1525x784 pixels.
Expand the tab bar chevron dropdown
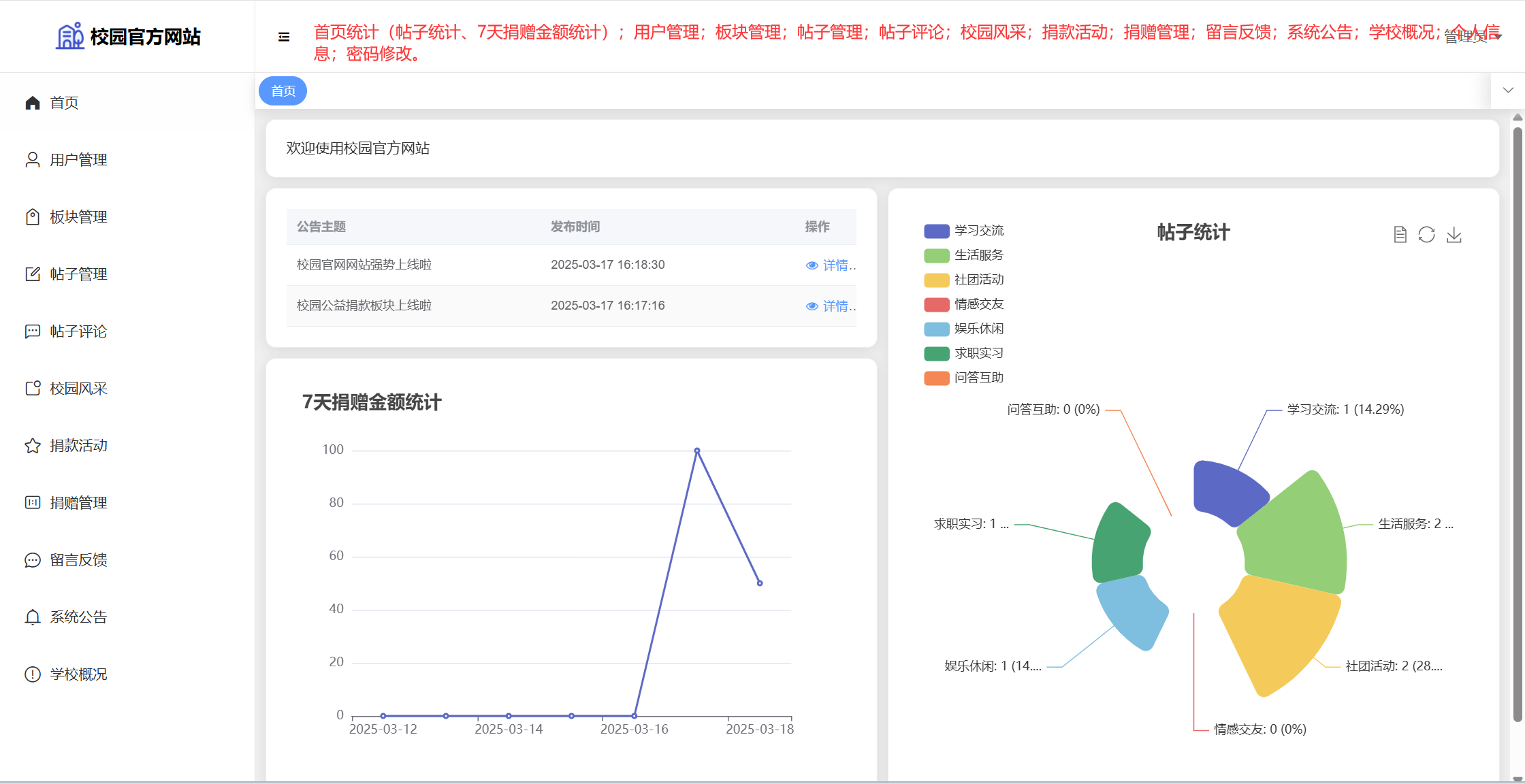click(1508, 91)
